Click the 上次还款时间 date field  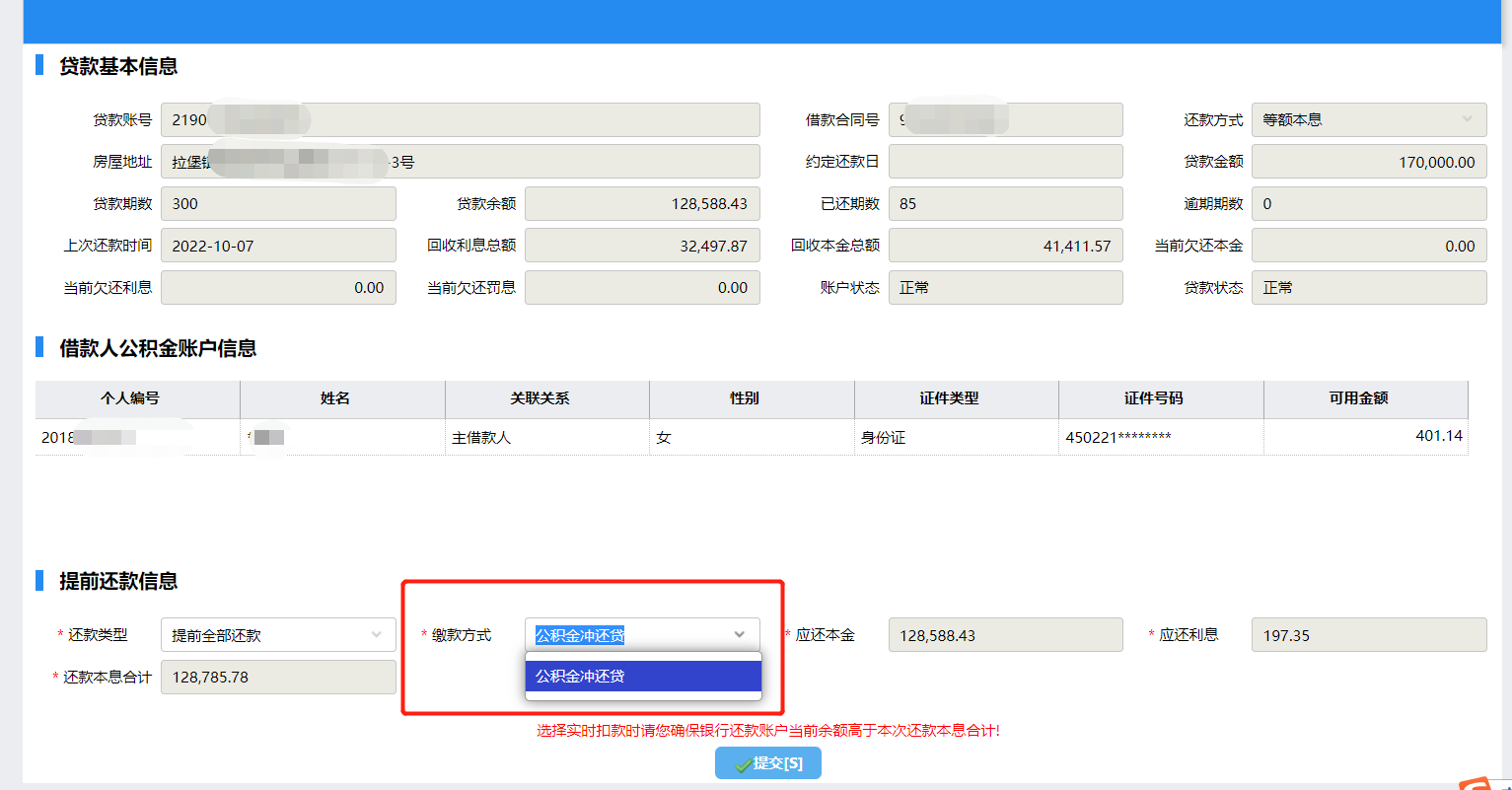click(278, 246)
